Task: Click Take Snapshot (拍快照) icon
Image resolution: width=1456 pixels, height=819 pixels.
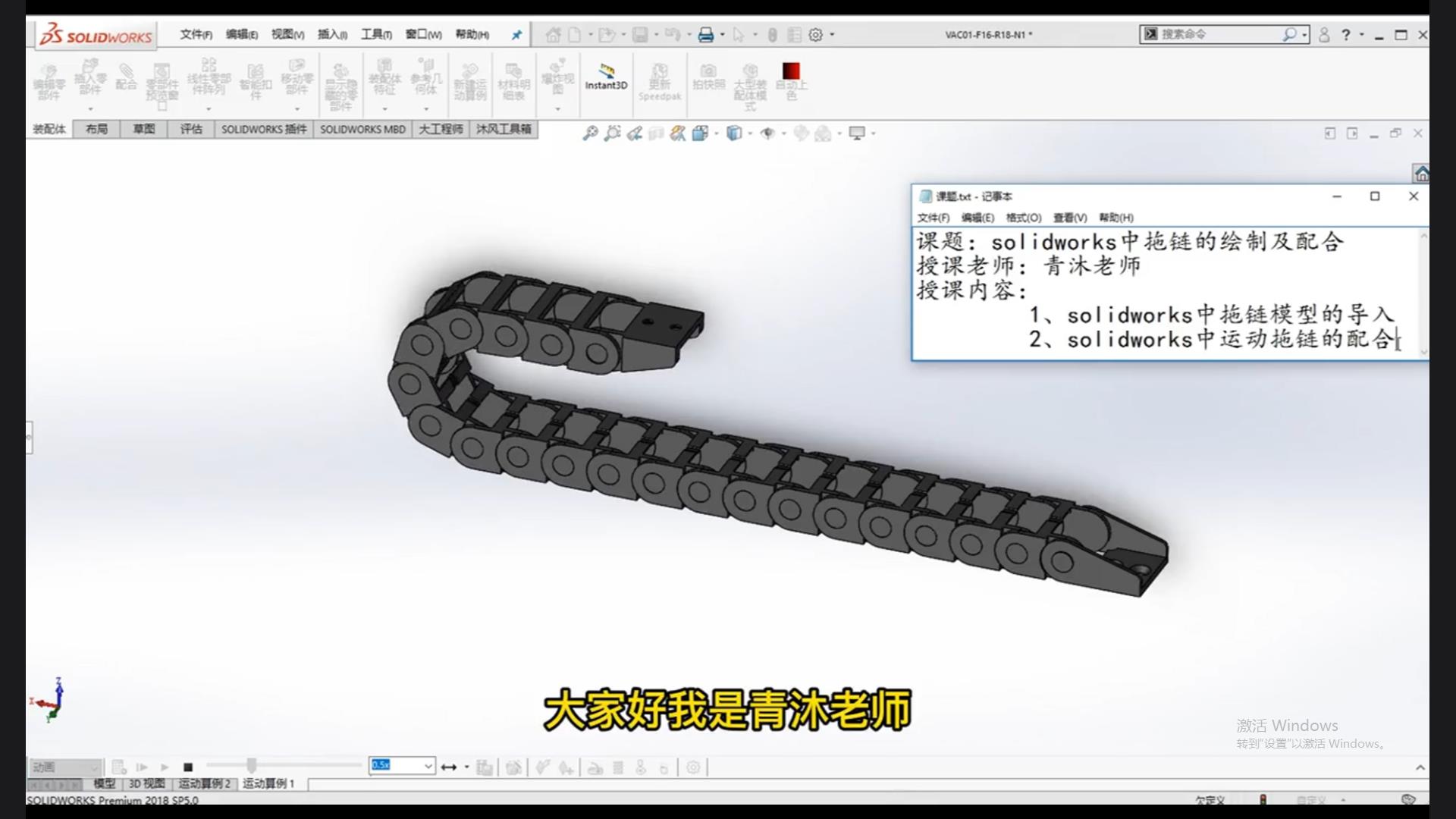Action: pos(708,77)
